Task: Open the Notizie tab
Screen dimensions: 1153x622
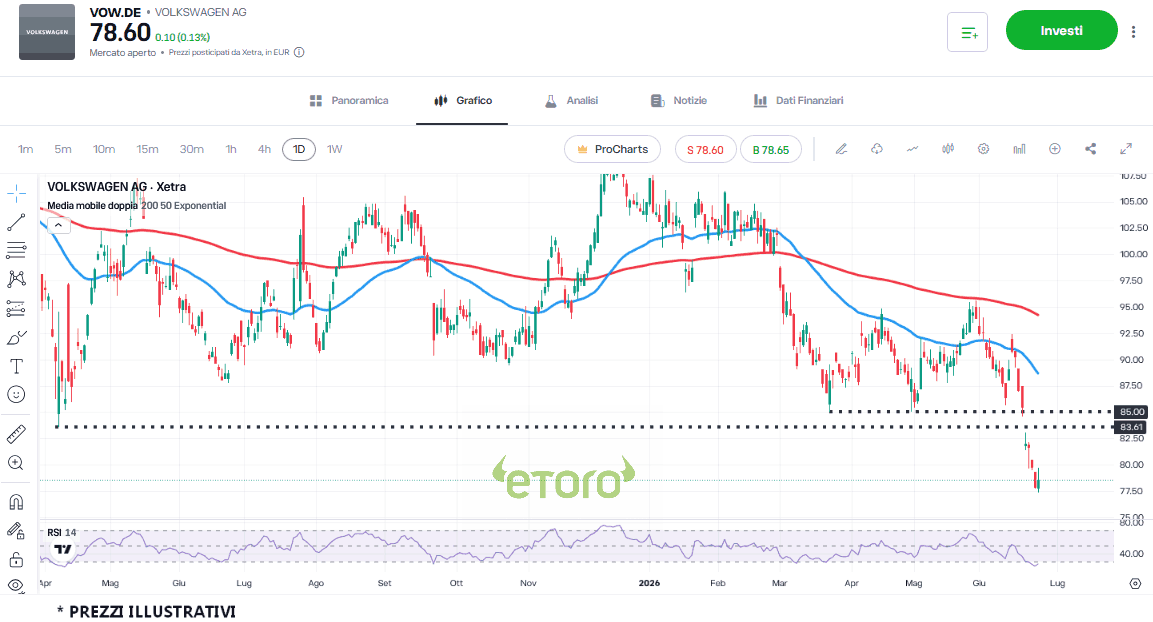Action: click(x=679, y=101)
